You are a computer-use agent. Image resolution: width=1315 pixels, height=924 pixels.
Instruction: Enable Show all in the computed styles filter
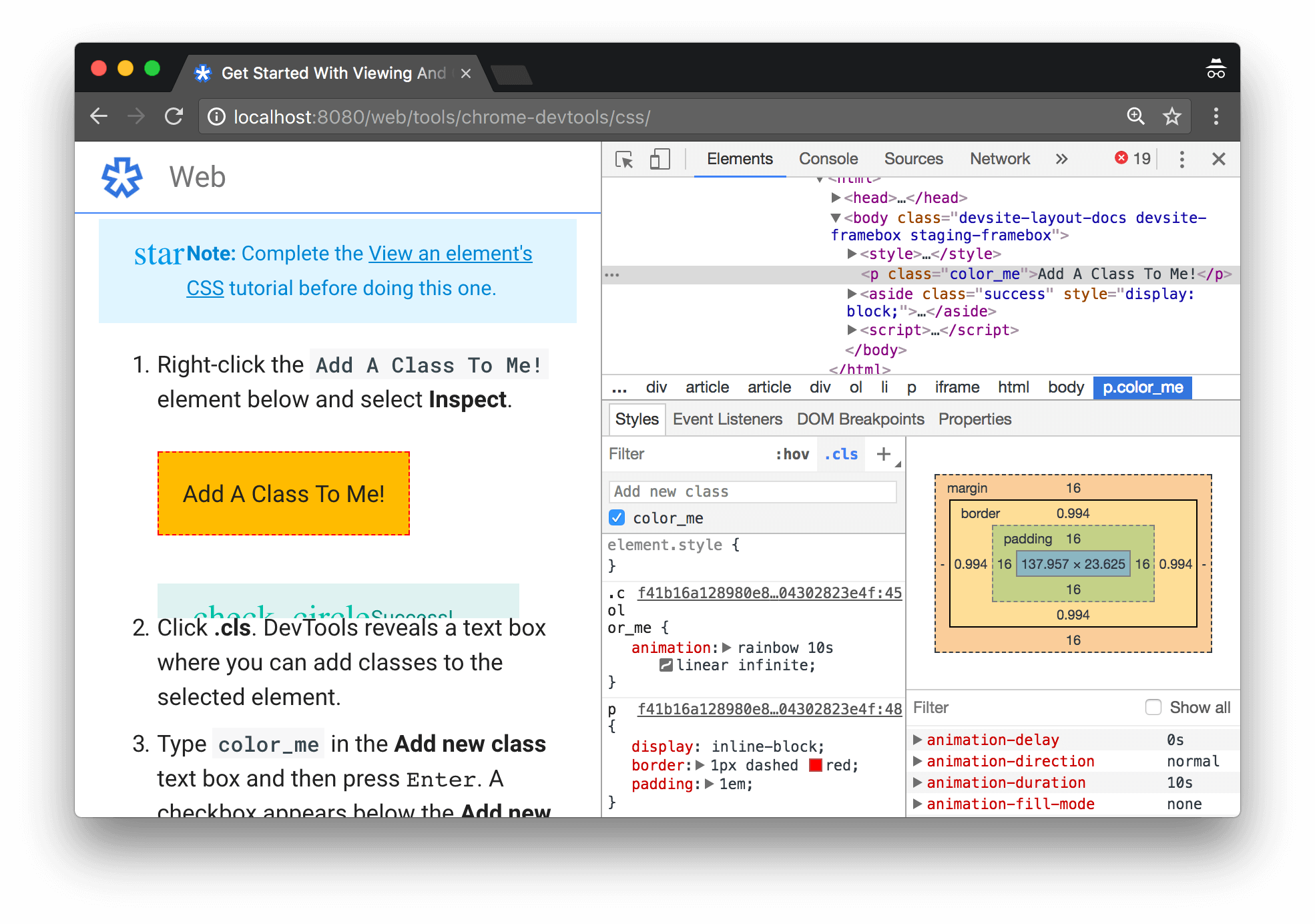(x=1153, y=706)
